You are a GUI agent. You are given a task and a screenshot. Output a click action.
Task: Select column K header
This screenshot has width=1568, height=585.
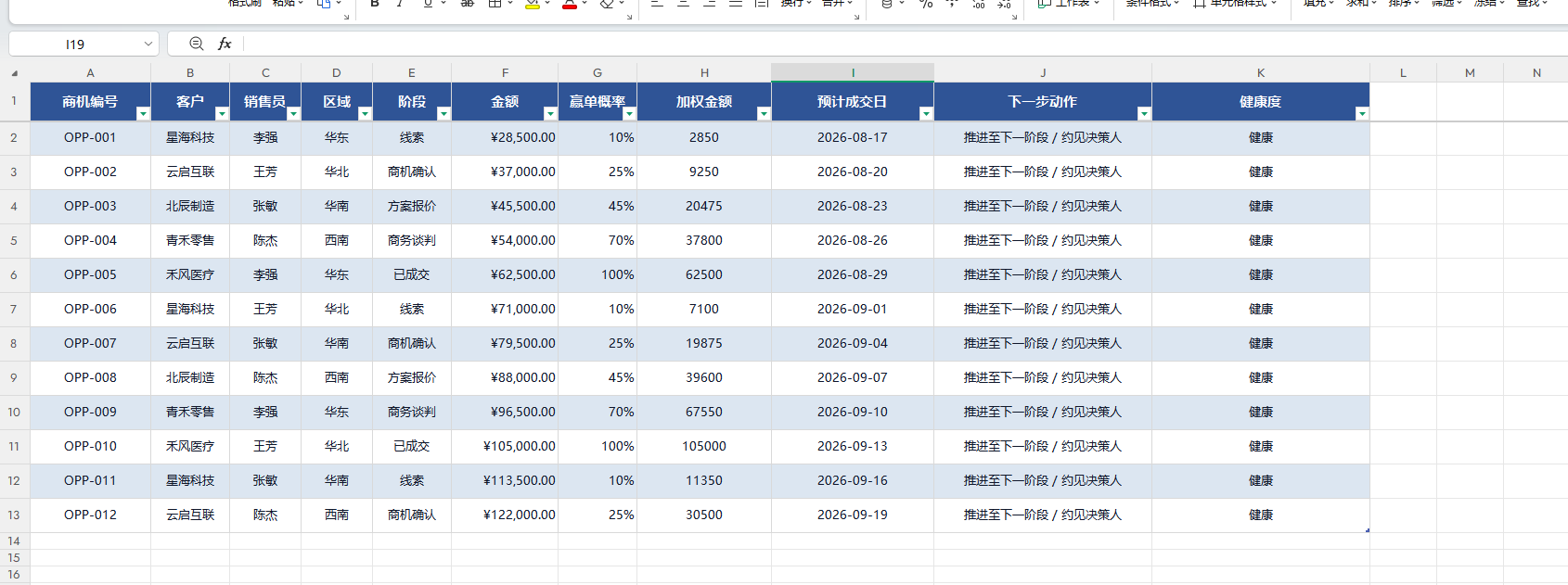coord(1261,72)
